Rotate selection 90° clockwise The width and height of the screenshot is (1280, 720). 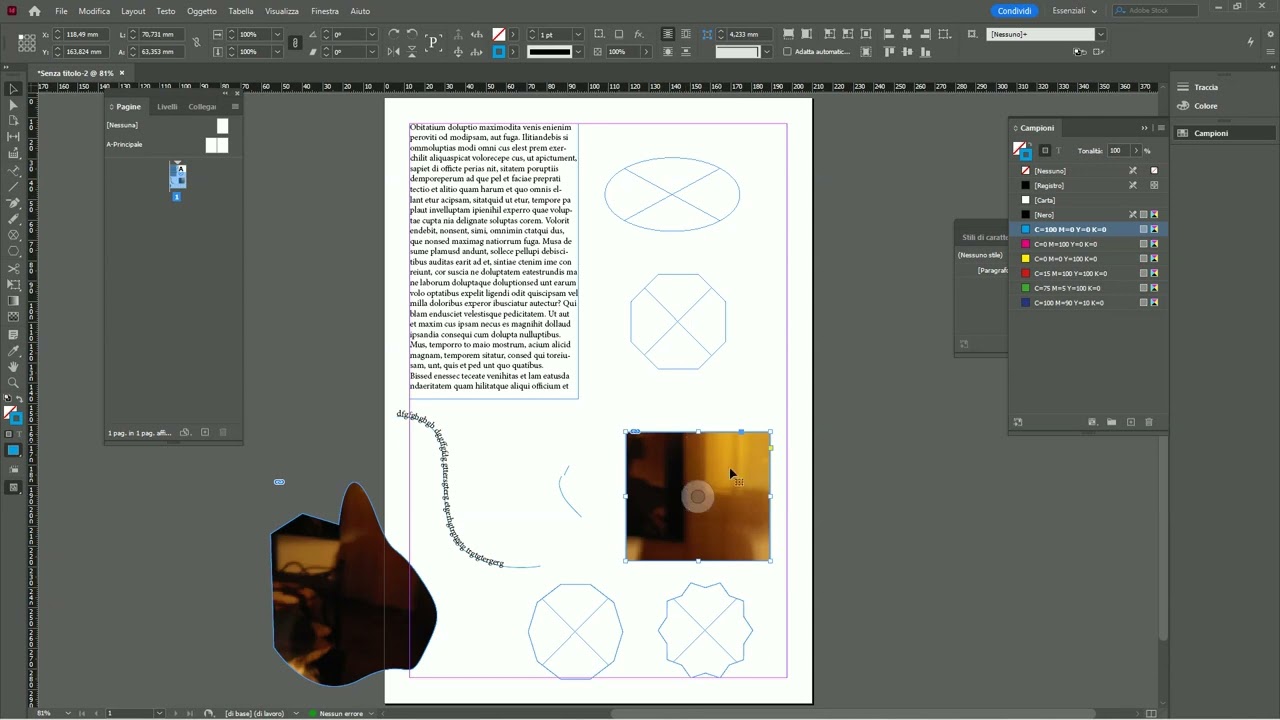click(x=393, y=34)
